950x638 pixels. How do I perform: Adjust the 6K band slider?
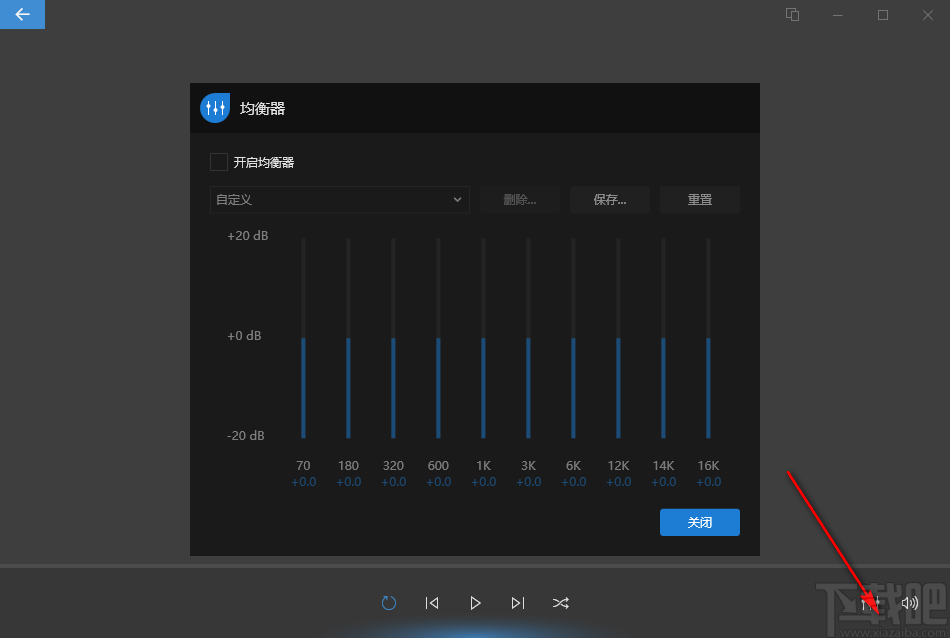pos(573,338)
